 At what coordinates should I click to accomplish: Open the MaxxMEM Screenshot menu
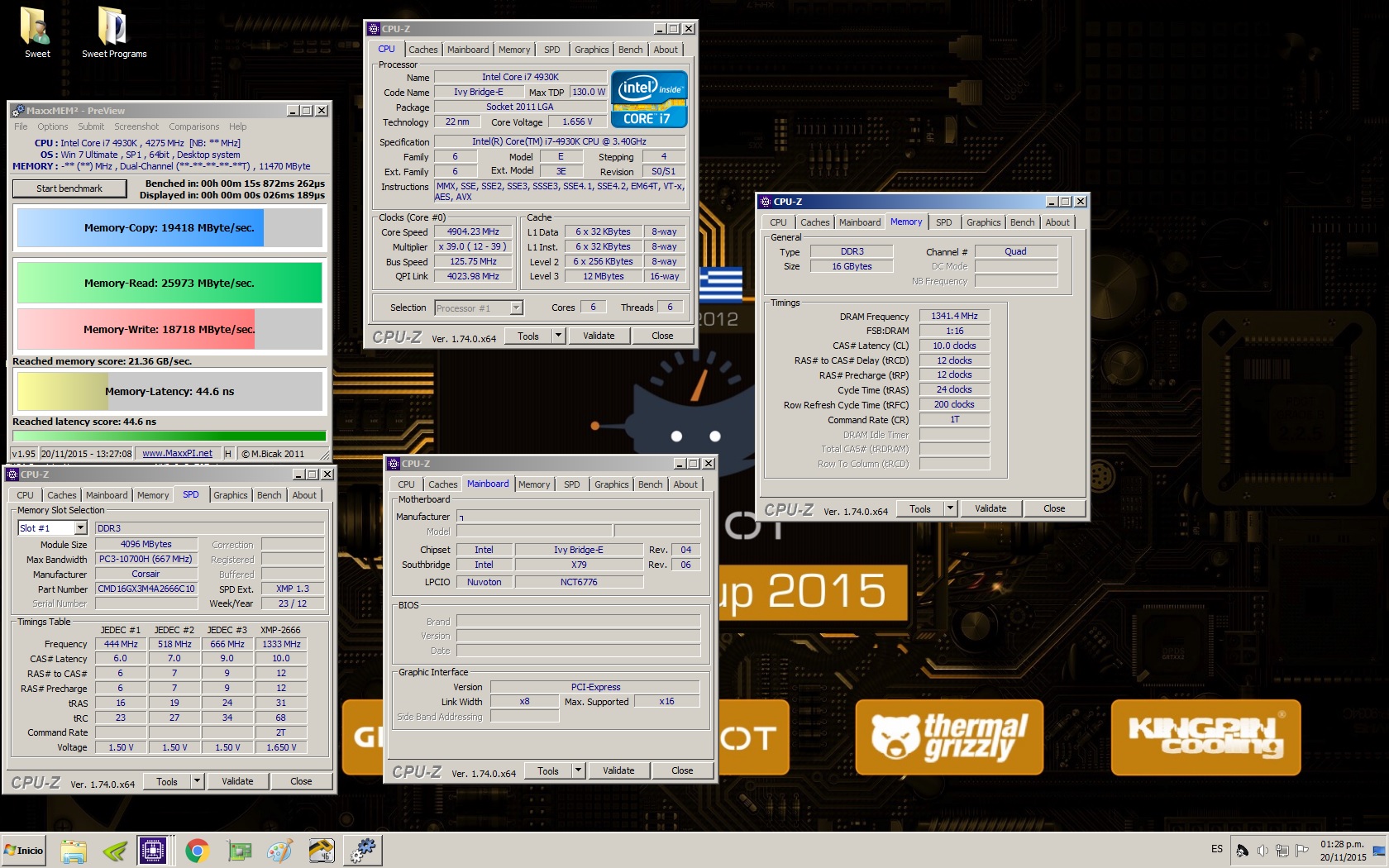136,126
